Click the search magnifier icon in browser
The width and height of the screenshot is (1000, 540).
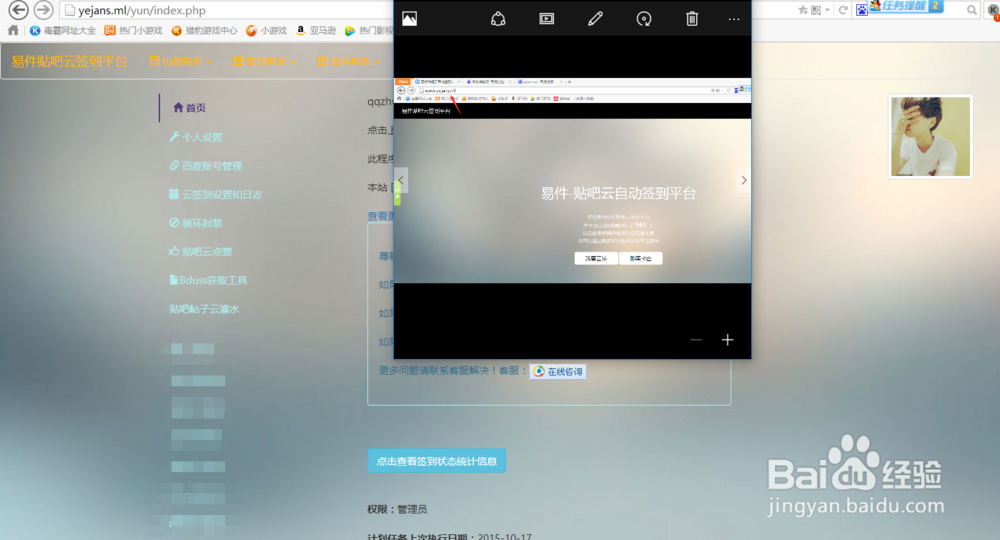972,10
